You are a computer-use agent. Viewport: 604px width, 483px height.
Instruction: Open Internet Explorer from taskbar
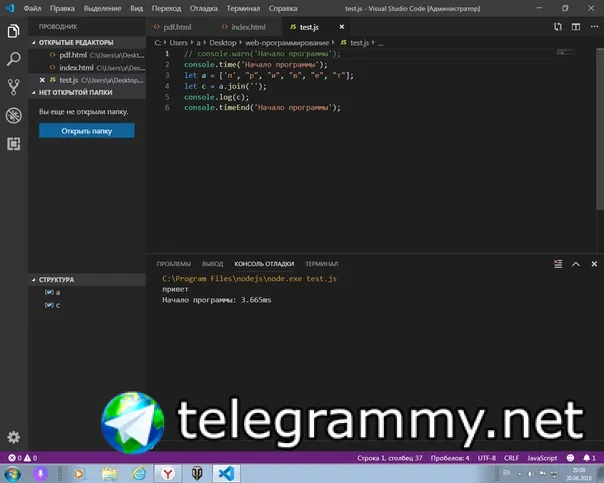(x=139, y=473)
